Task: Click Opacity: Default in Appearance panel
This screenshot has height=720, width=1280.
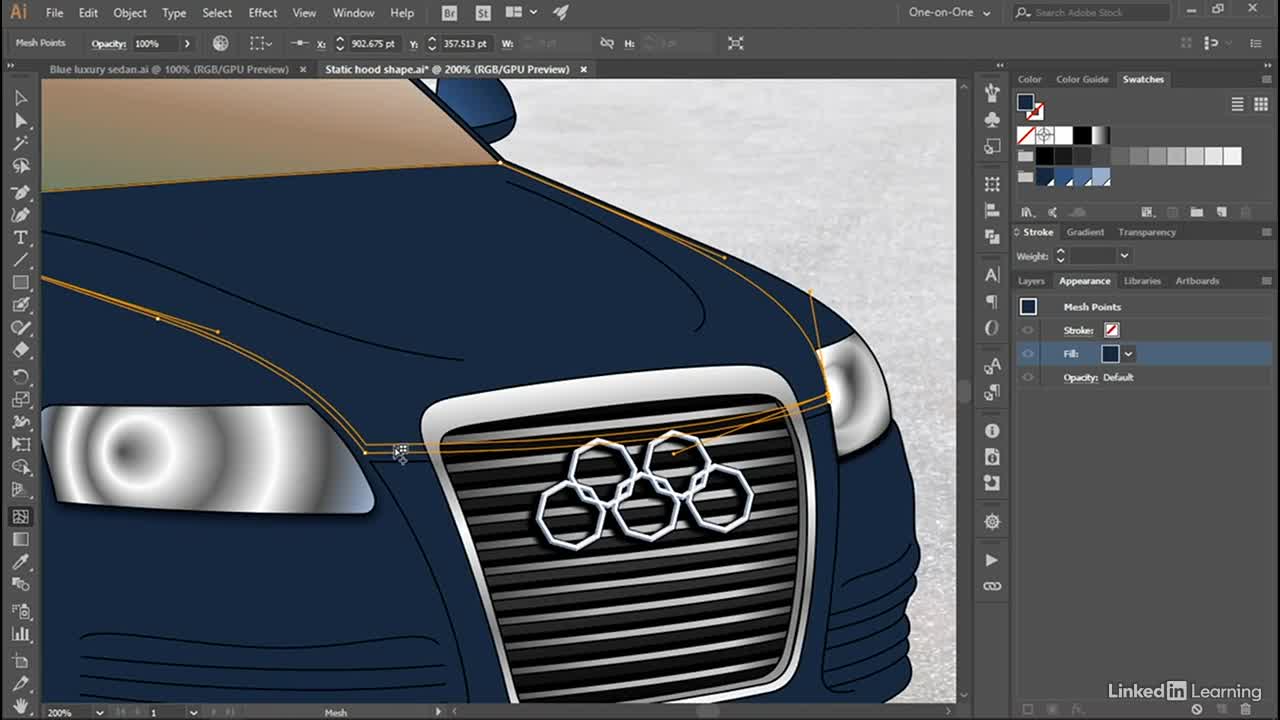Action: [x=1098, y=378]
